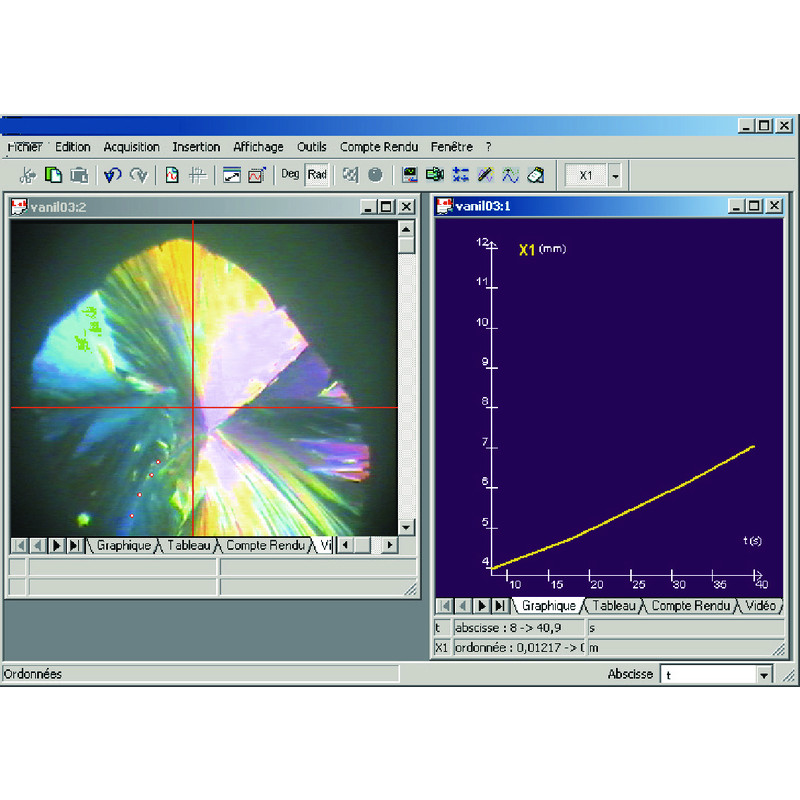Viewport: 800px width, 800px height.
Task: Toggle the Rad angle unit button
Action: click(317, 175)
